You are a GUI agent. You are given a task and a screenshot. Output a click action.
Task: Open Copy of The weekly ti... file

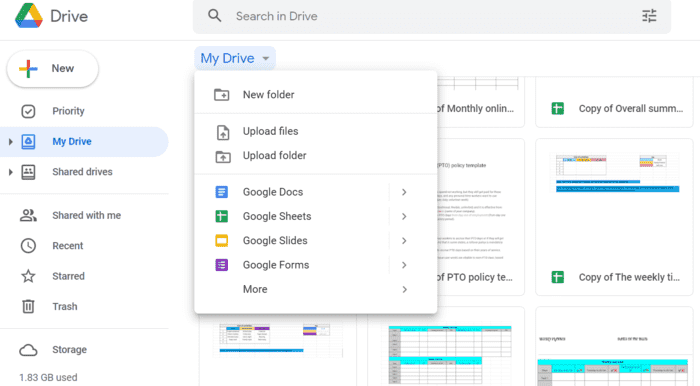pyautogui.click(x=614, y=217)
